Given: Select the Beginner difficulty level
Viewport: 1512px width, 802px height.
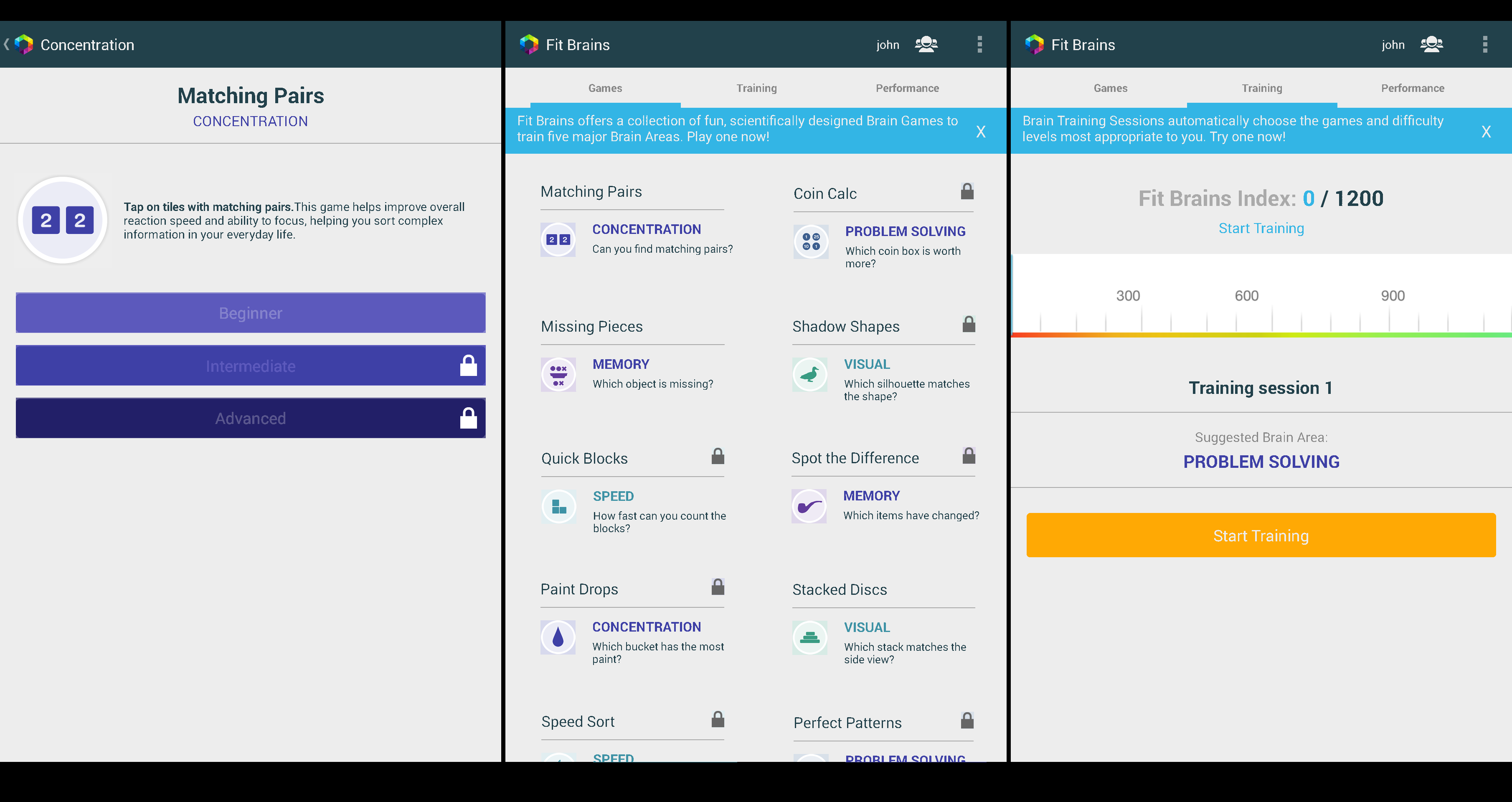Looking at the screenshot, I should (x=251, y=313).
